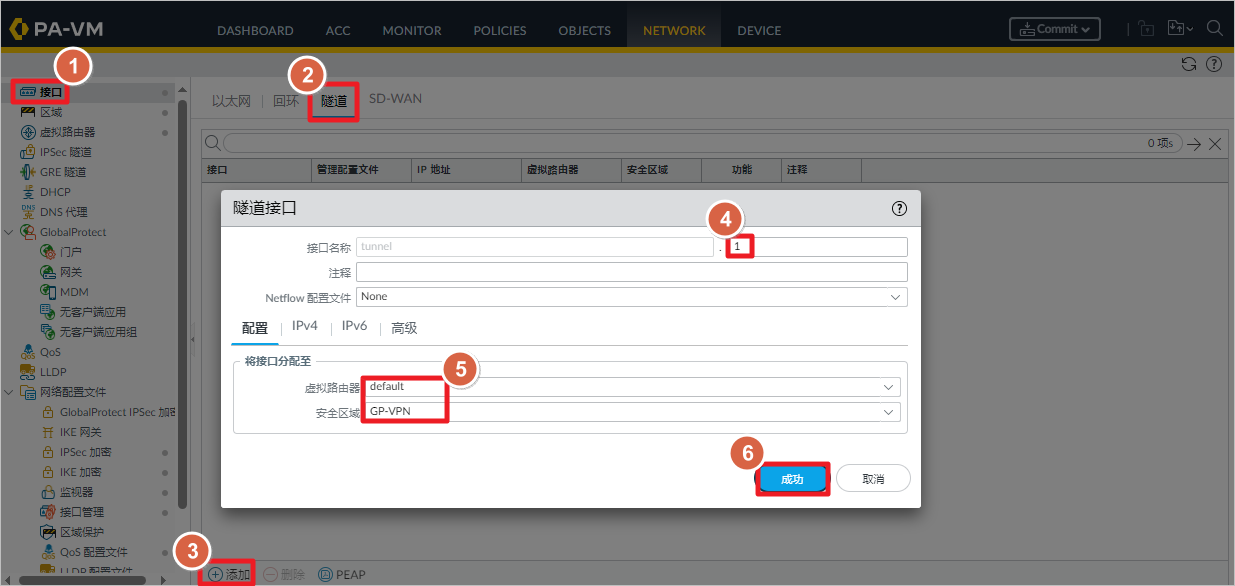
Task: Select 接口 in the sidebar
Action: coord(50,92)
